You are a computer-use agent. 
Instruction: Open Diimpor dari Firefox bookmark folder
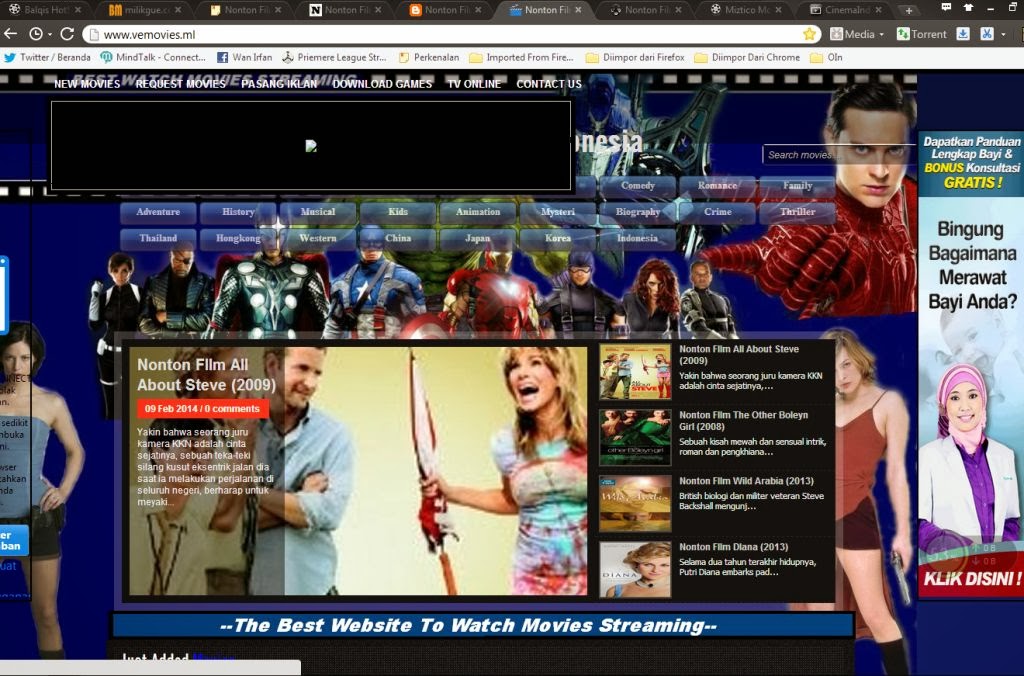tap(635, 57)
